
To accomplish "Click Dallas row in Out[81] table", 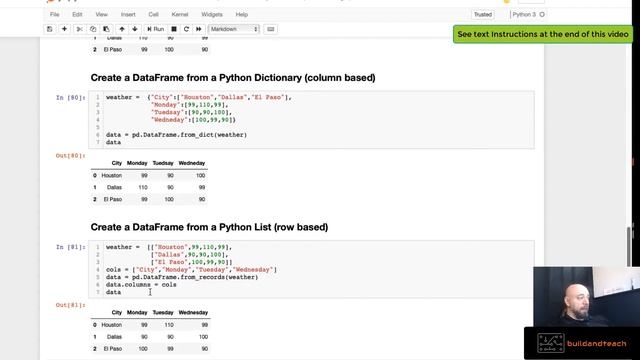I will coord(150,337).
